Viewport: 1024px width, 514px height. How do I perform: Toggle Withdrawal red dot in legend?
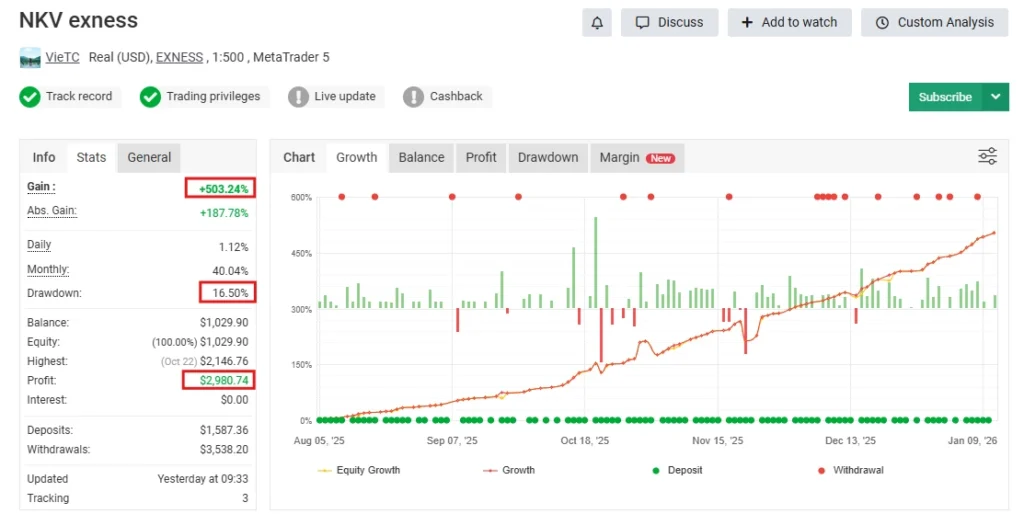point(848,470)
